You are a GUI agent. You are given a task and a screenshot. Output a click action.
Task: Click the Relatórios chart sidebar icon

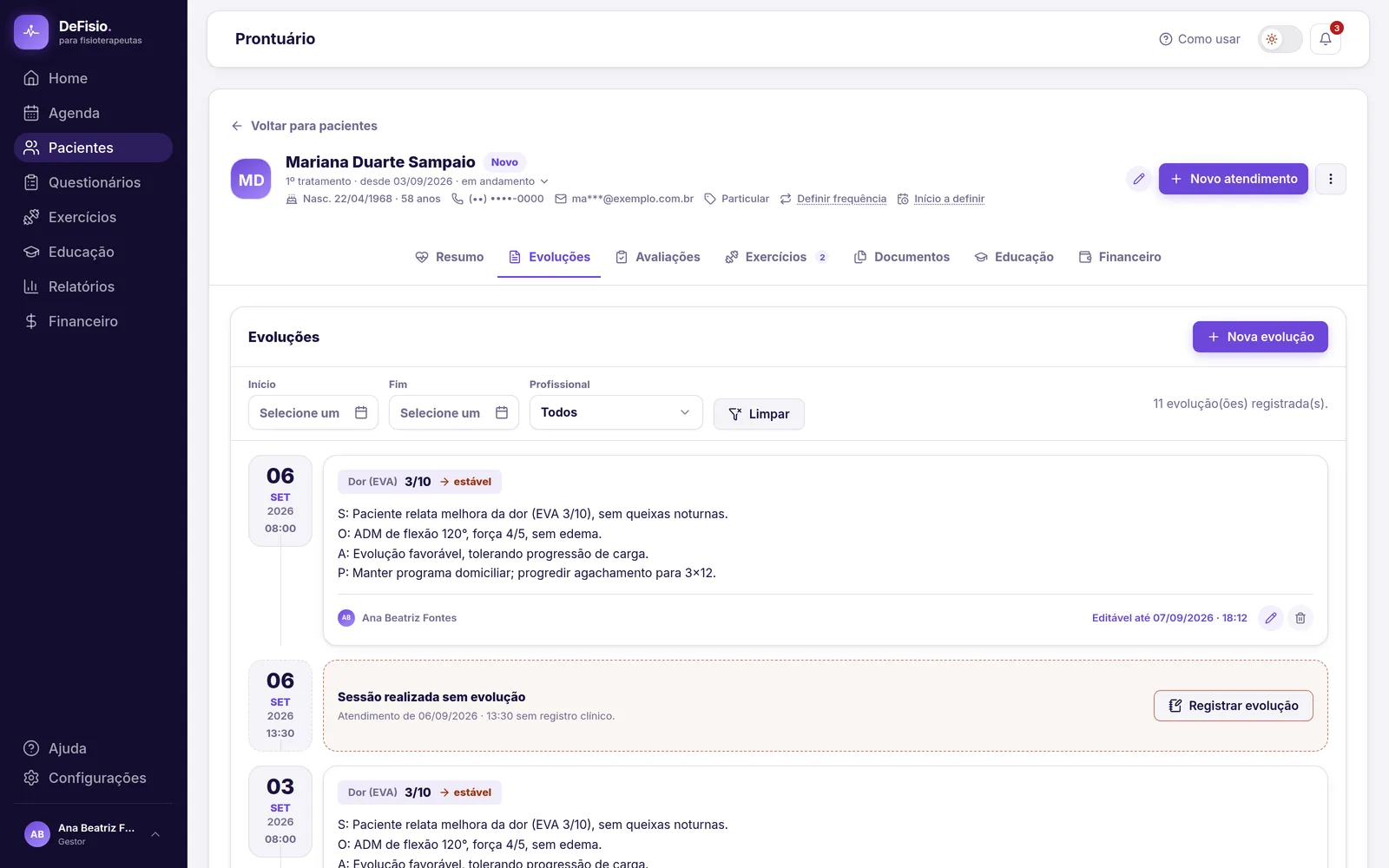tap(31, 286)
